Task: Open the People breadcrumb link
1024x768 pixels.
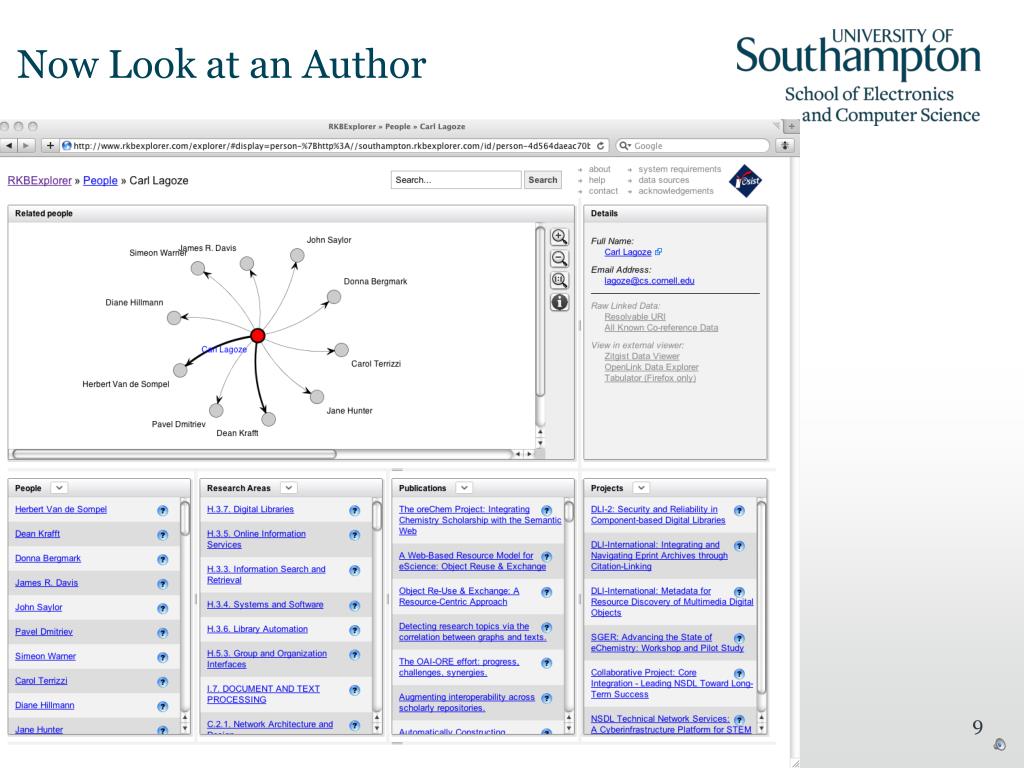Action: click(100, 180)
